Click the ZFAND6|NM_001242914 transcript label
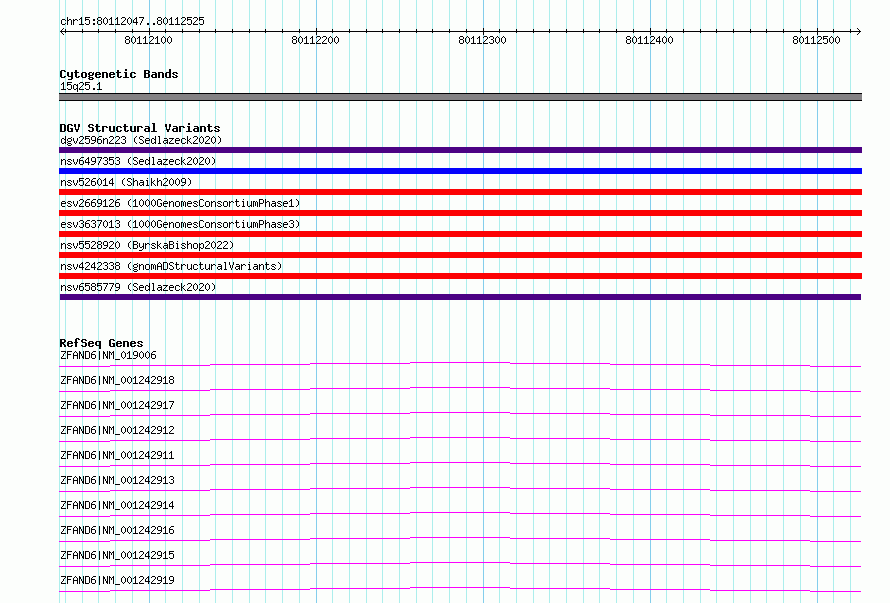Viewport: 890px width, 603px height. (x=117, y=505)
